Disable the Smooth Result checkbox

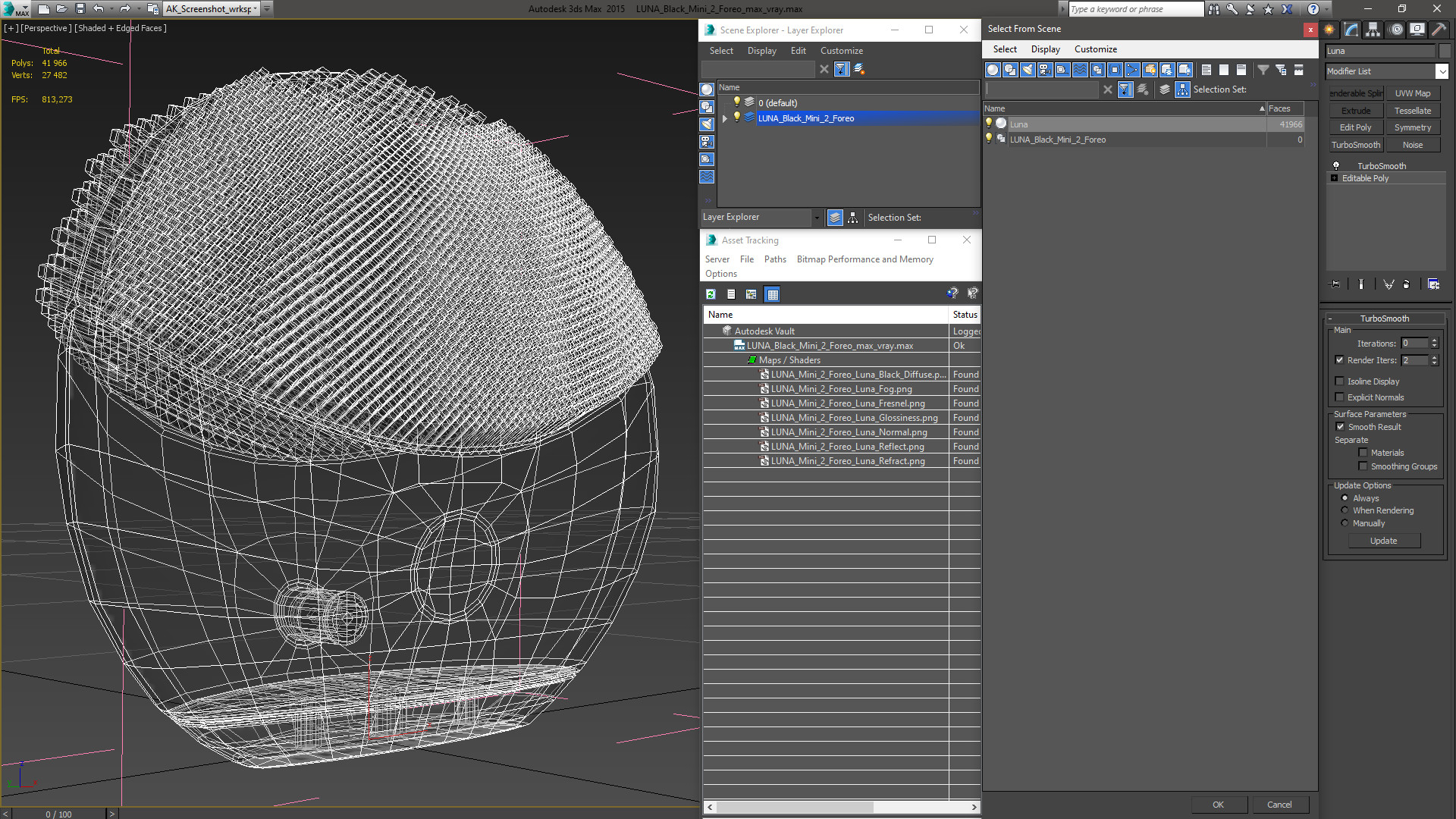pos(1340,427)
